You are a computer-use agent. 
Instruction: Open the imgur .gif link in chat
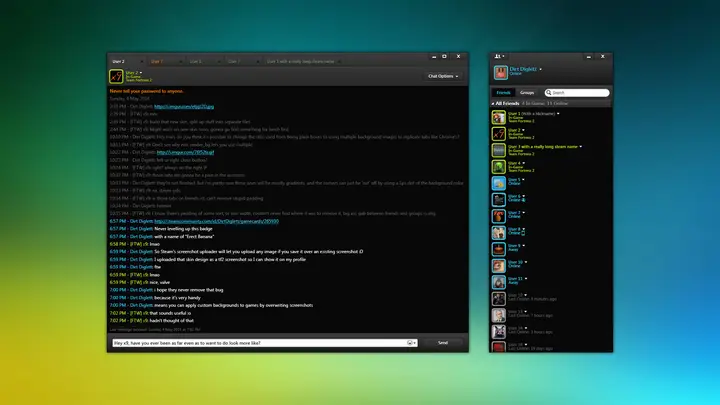[186, 152]
